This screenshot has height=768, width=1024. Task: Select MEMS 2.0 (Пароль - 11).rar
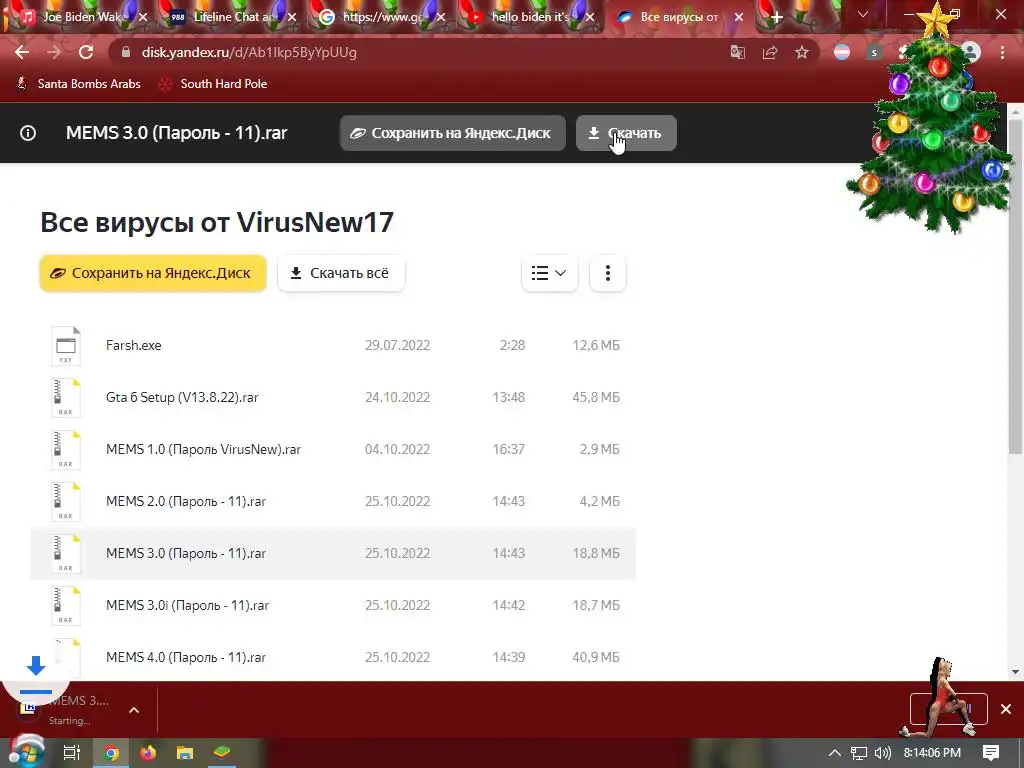coord(186,502)
